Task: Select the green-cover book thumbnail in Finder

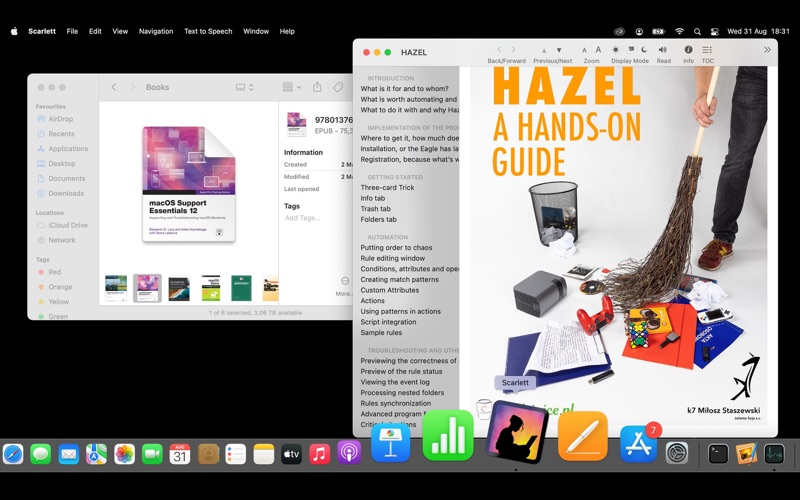Action: pyautogui.click(x=241, y=288)
